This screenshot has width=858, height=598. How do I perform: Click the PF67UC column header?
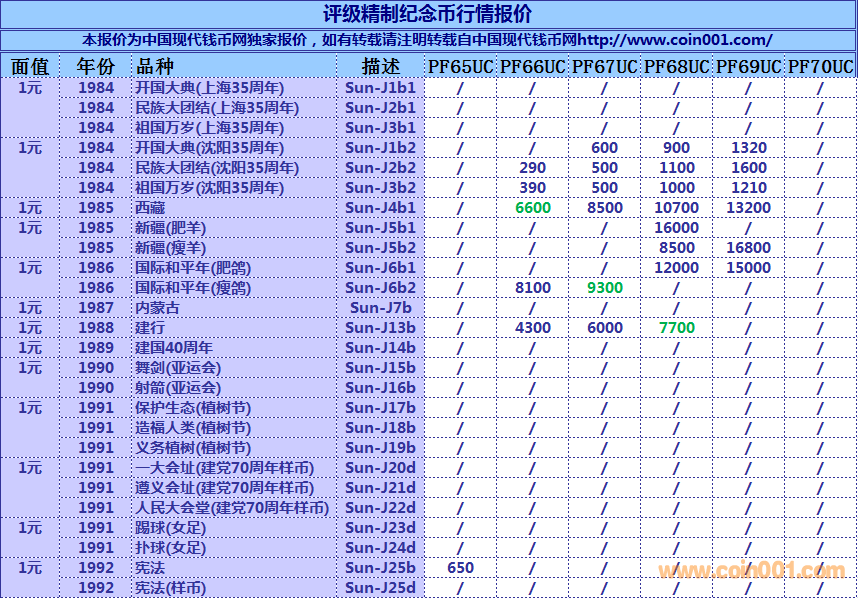[x=604, y=67]
